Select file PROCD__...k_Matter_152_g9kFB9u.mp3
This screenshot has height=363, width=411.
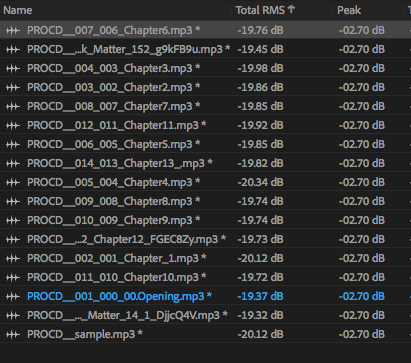tap(129, 49)
